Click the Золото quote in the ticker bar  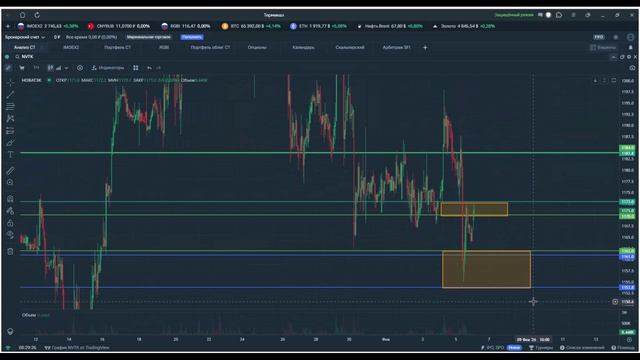coord(464,26)
